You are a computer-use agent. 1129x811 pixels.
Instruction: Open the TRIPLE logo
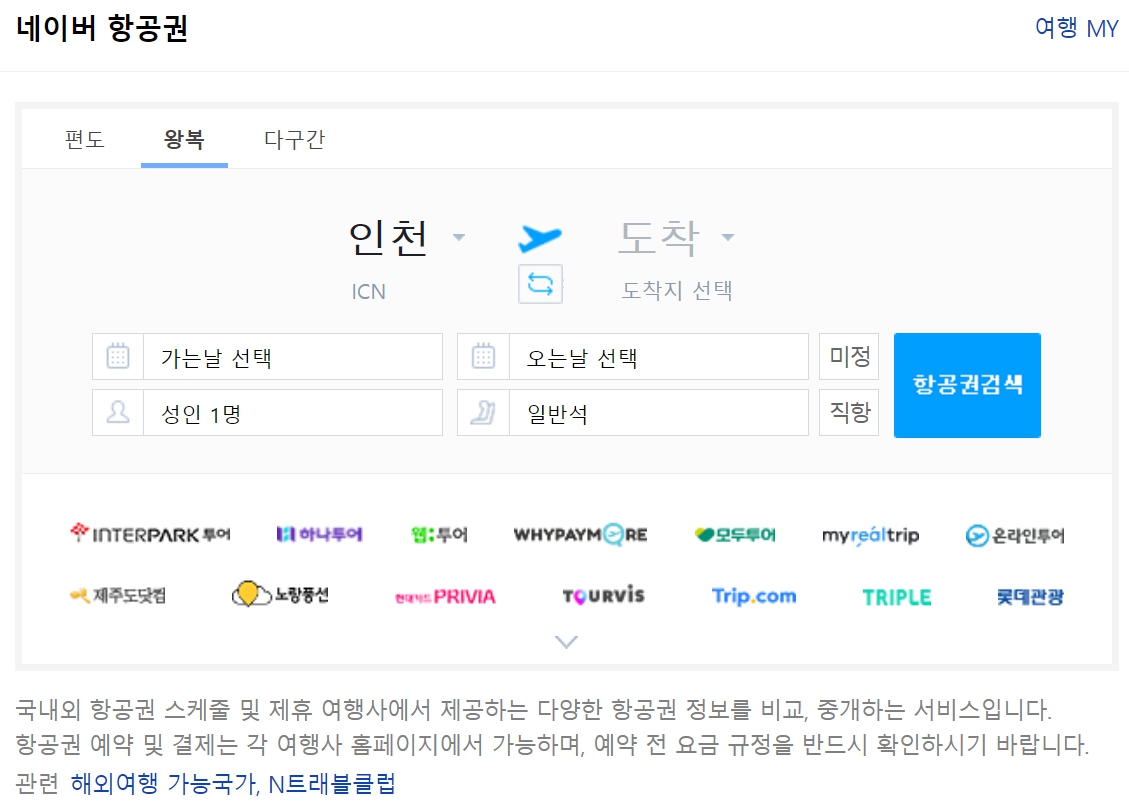click(x=897, y=597)
